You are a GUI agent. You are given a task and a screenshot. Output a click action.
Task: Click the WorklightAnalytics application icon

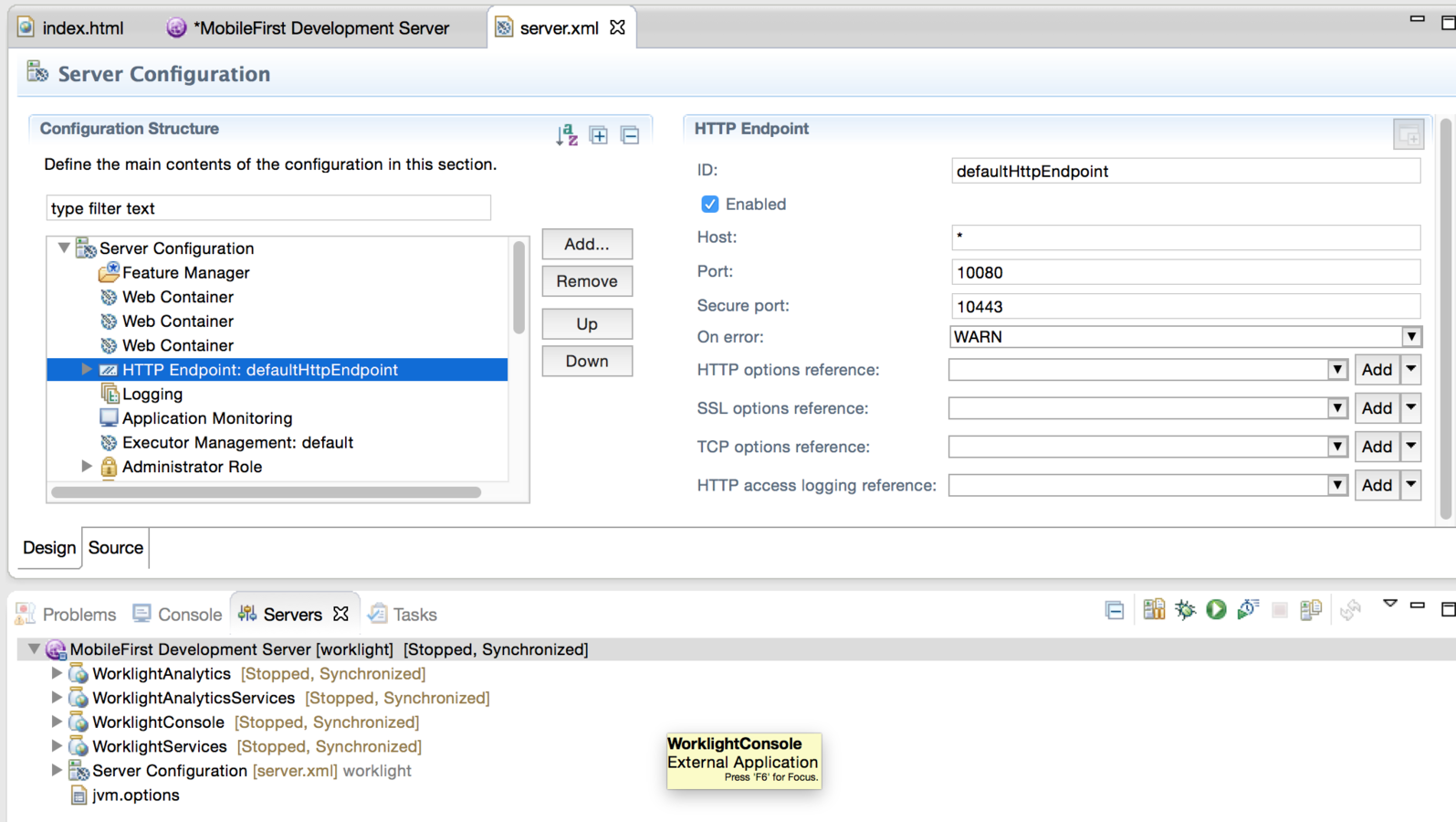coord(79,674)
